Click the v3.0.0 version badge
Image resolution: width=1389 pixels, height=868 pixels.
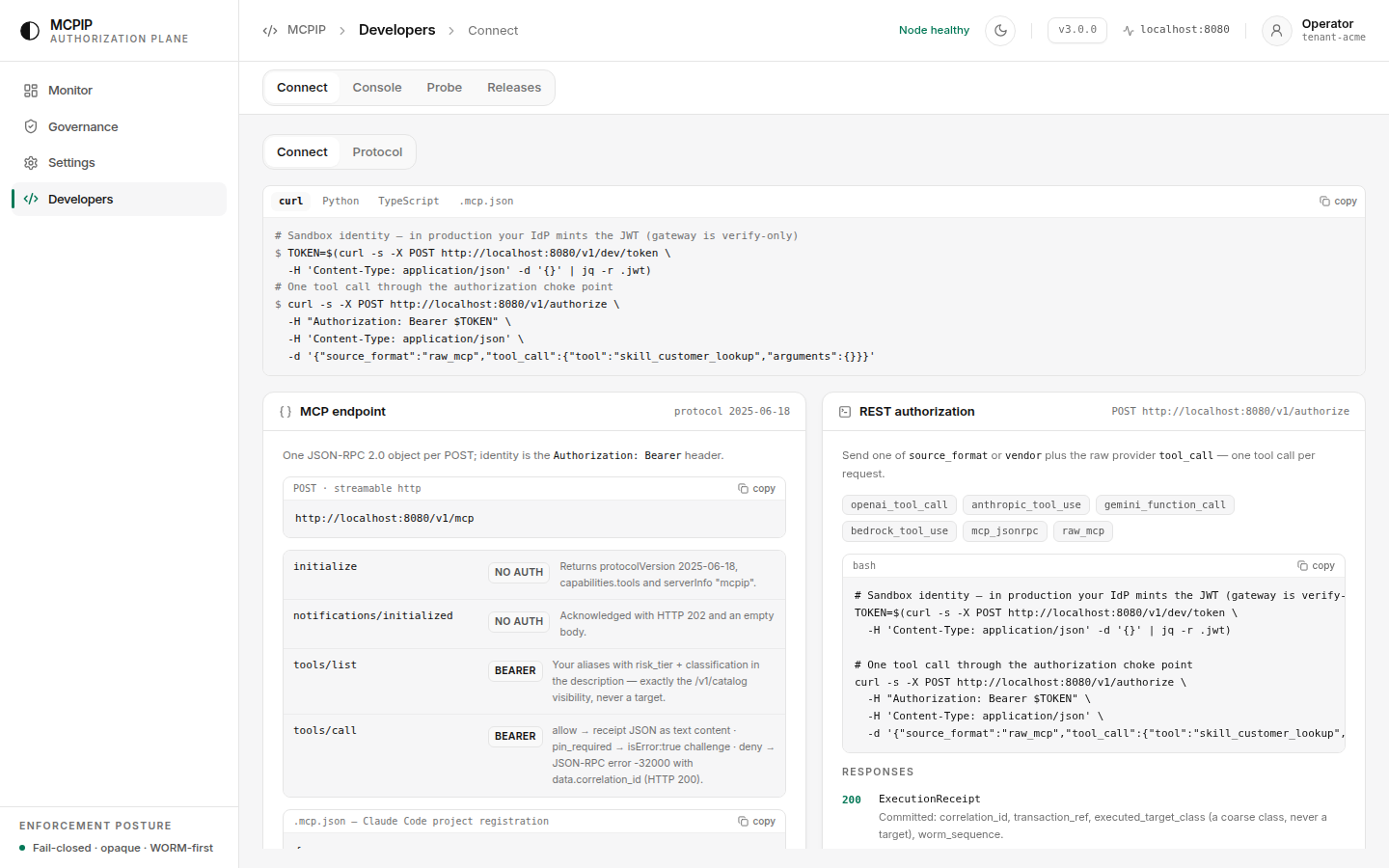tap(1077, 30)
